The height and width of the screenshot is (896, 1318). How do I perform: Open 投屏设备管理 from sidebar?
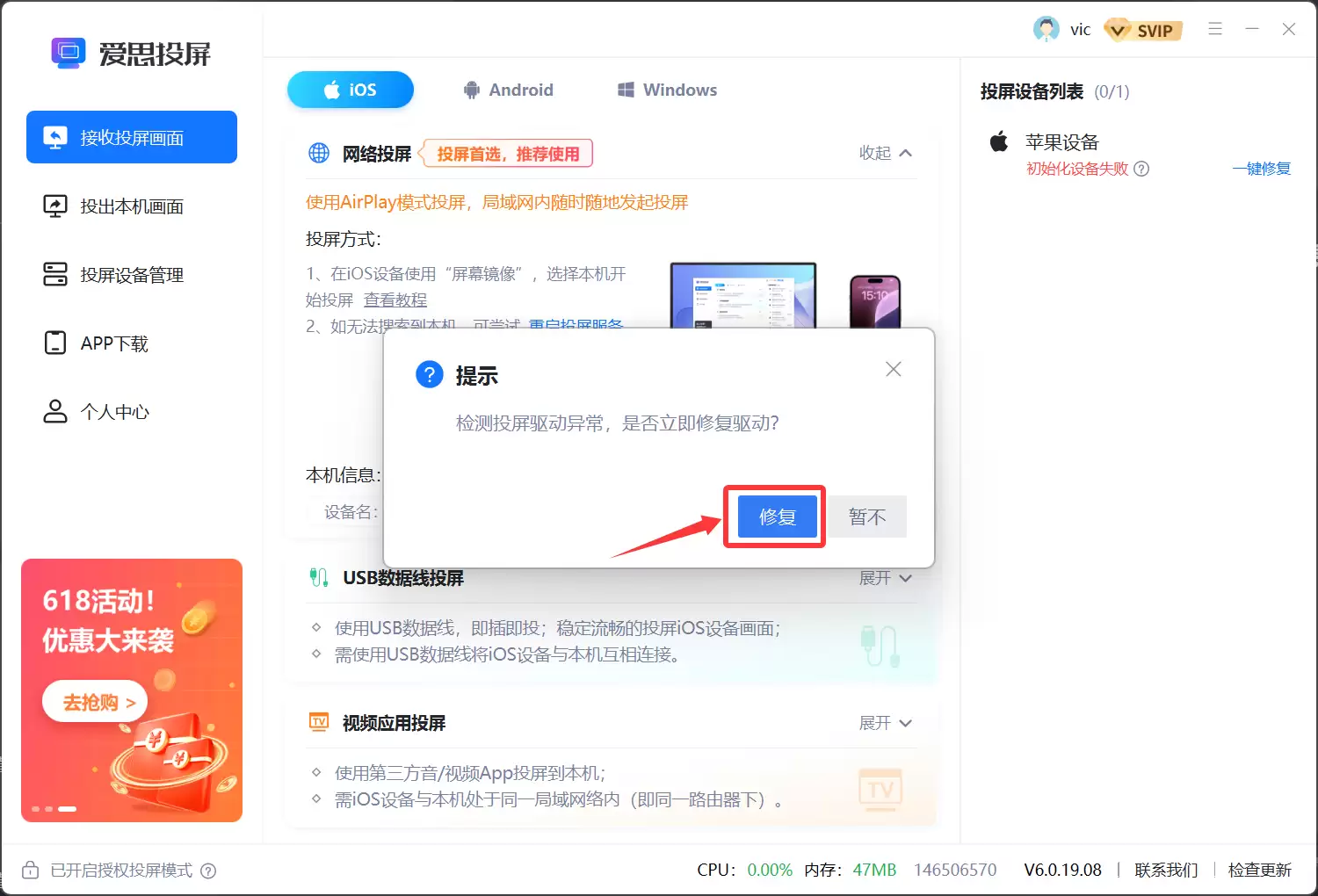point(129,274)
